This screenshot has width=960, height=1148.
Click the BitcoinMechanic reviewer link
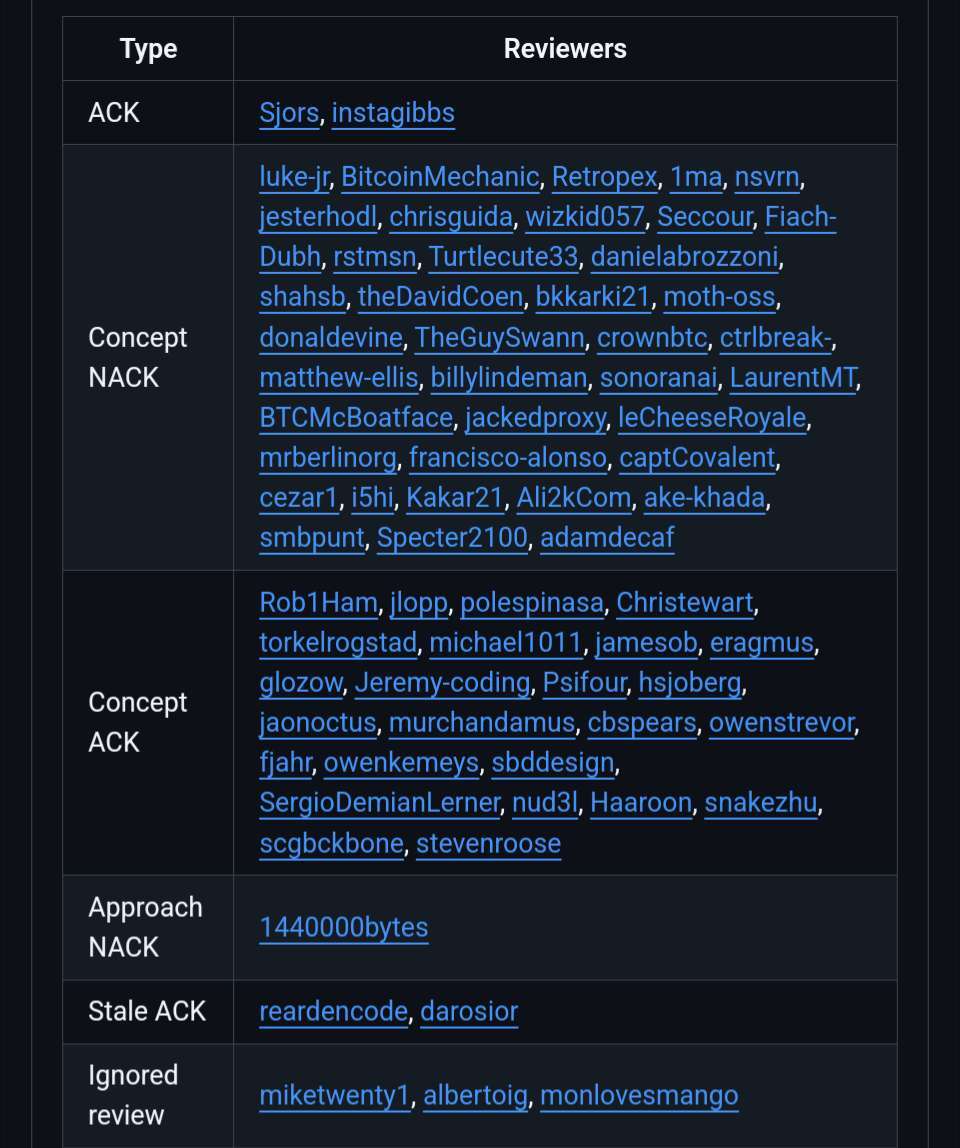pyautogui.click(x=440, y=177)
